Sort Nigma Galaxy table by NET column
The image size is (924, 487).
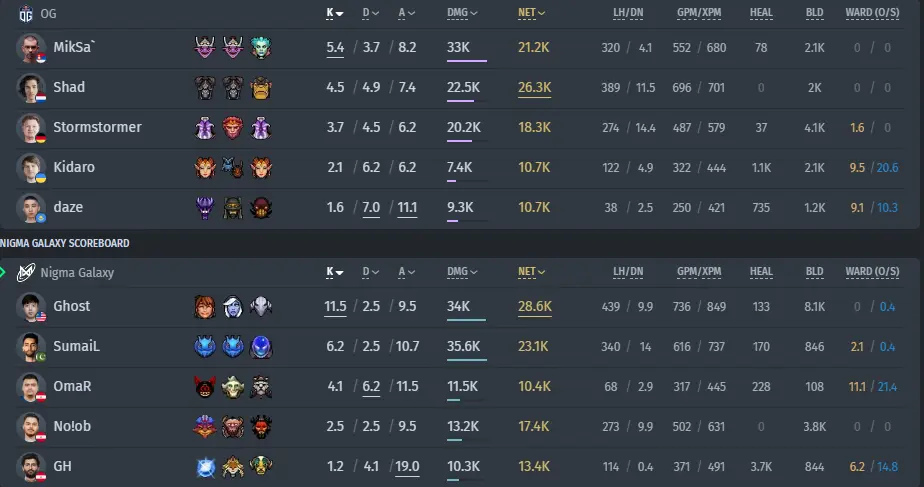pos(532,272)
